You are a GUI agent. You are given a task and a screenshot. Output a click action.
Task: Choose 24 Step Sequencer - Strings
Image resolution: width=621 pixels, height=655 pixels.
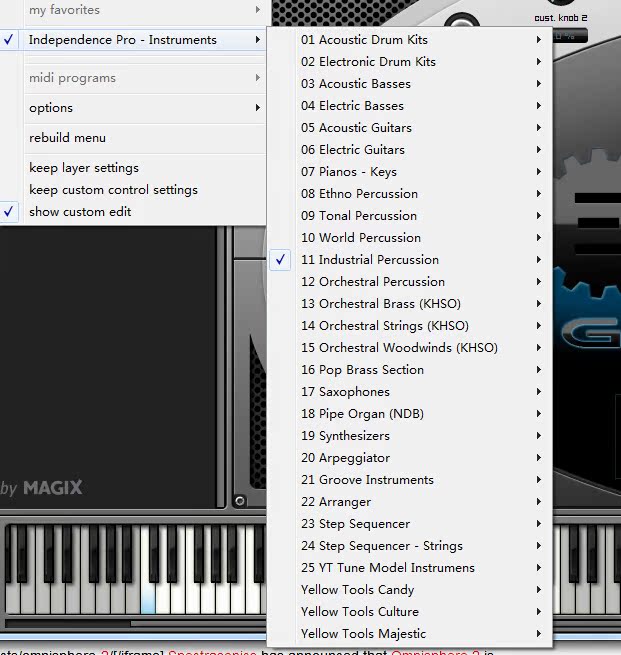(x=410, y=546)
